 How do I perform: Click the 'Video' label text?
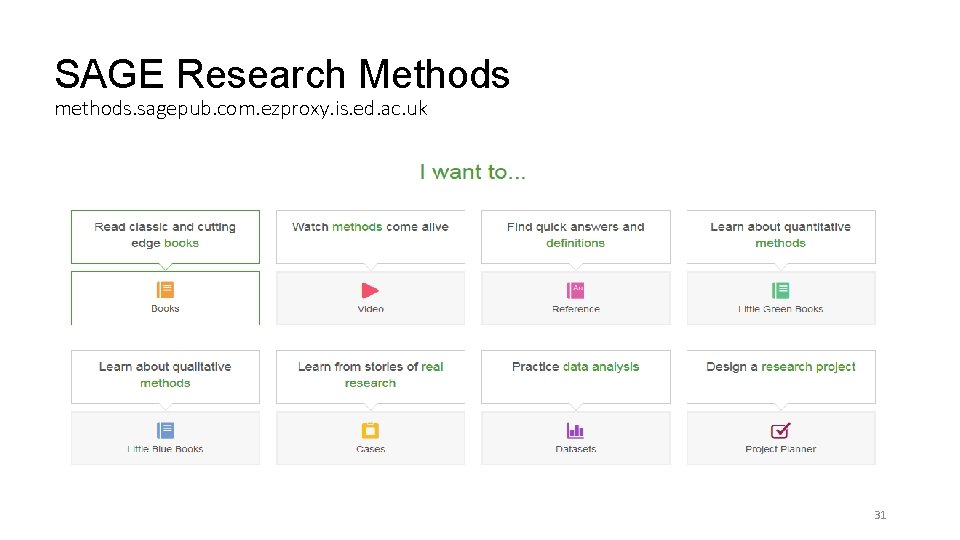(370, 309)
